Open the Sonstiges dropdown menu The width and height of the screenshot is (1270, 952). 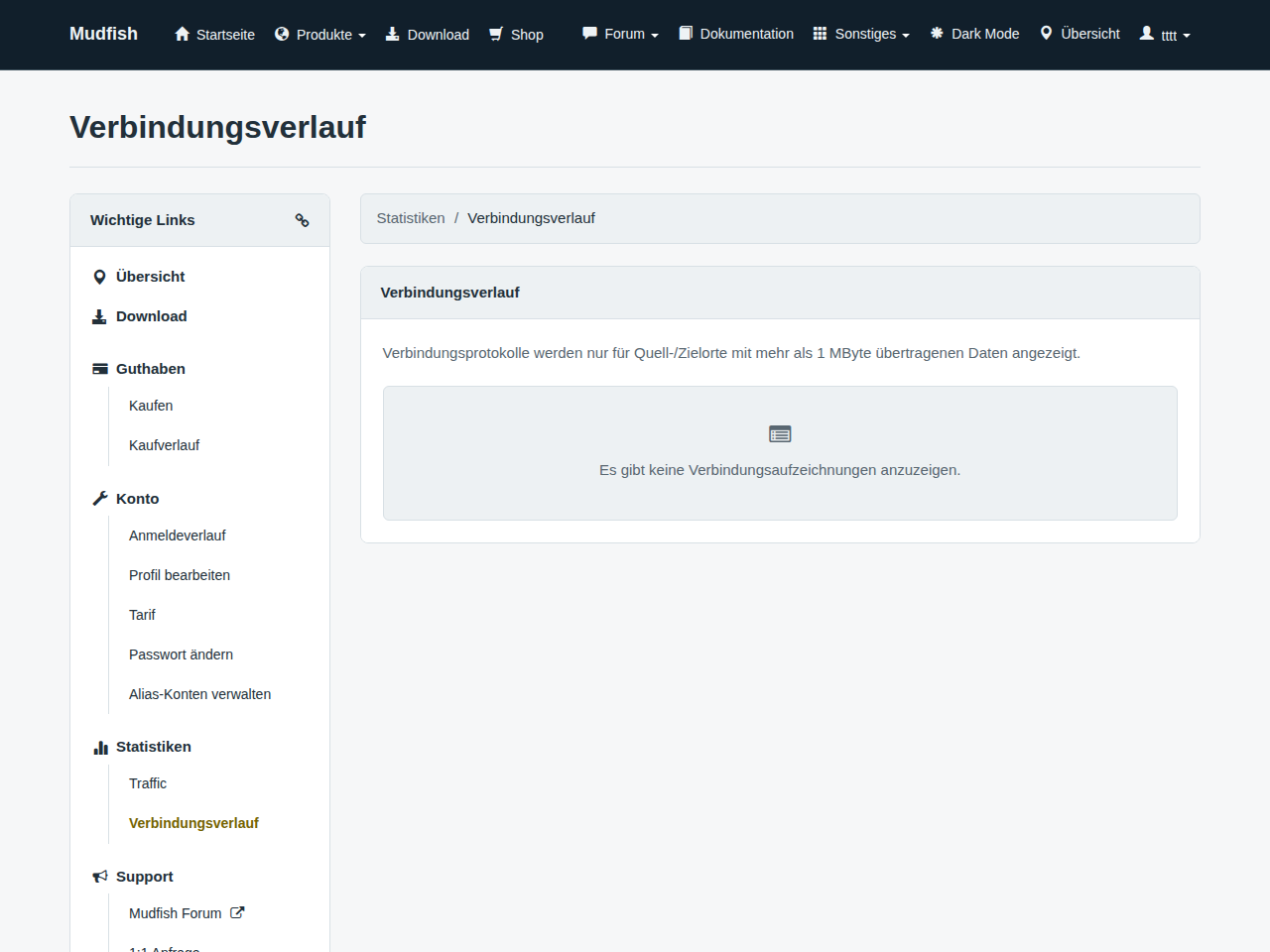pos(861,34)
